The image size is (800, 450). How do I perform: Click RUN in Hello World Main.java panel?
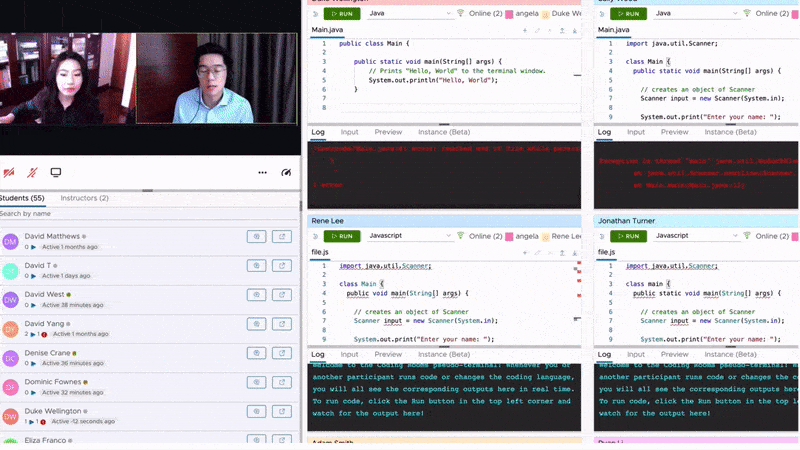(342, 14)
